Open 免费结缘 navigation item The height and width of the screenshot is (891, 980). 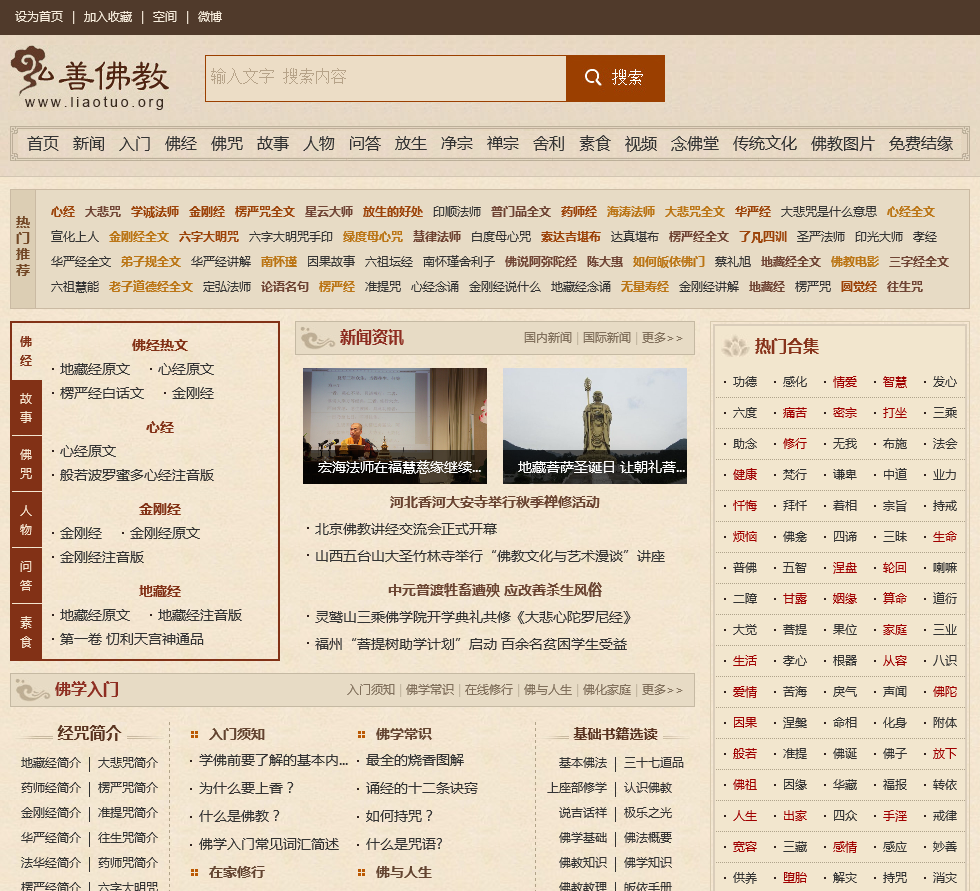[x=921, y=144]
